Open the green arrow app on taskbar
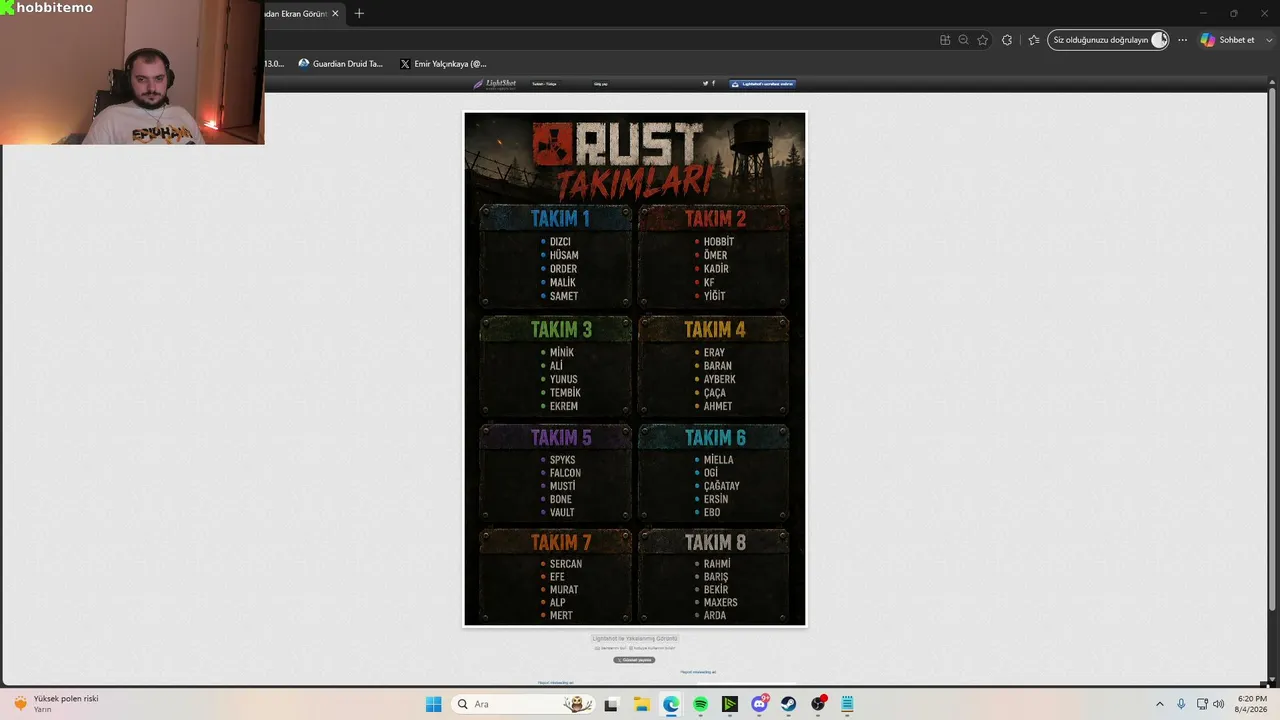Screen dimensions: 1280x720 730,704
